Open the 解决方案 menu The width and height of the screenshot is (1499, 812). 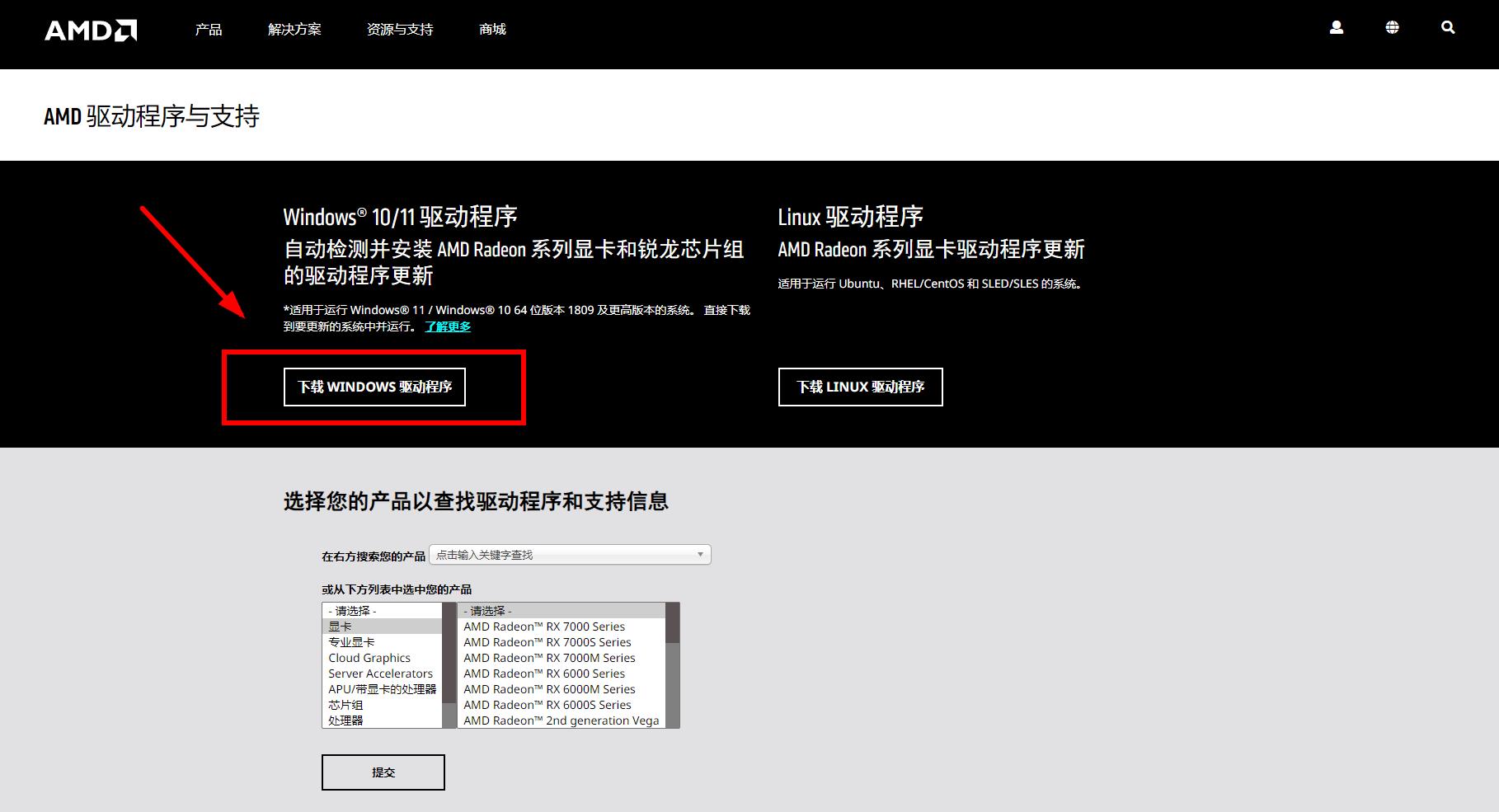(294, 30)
